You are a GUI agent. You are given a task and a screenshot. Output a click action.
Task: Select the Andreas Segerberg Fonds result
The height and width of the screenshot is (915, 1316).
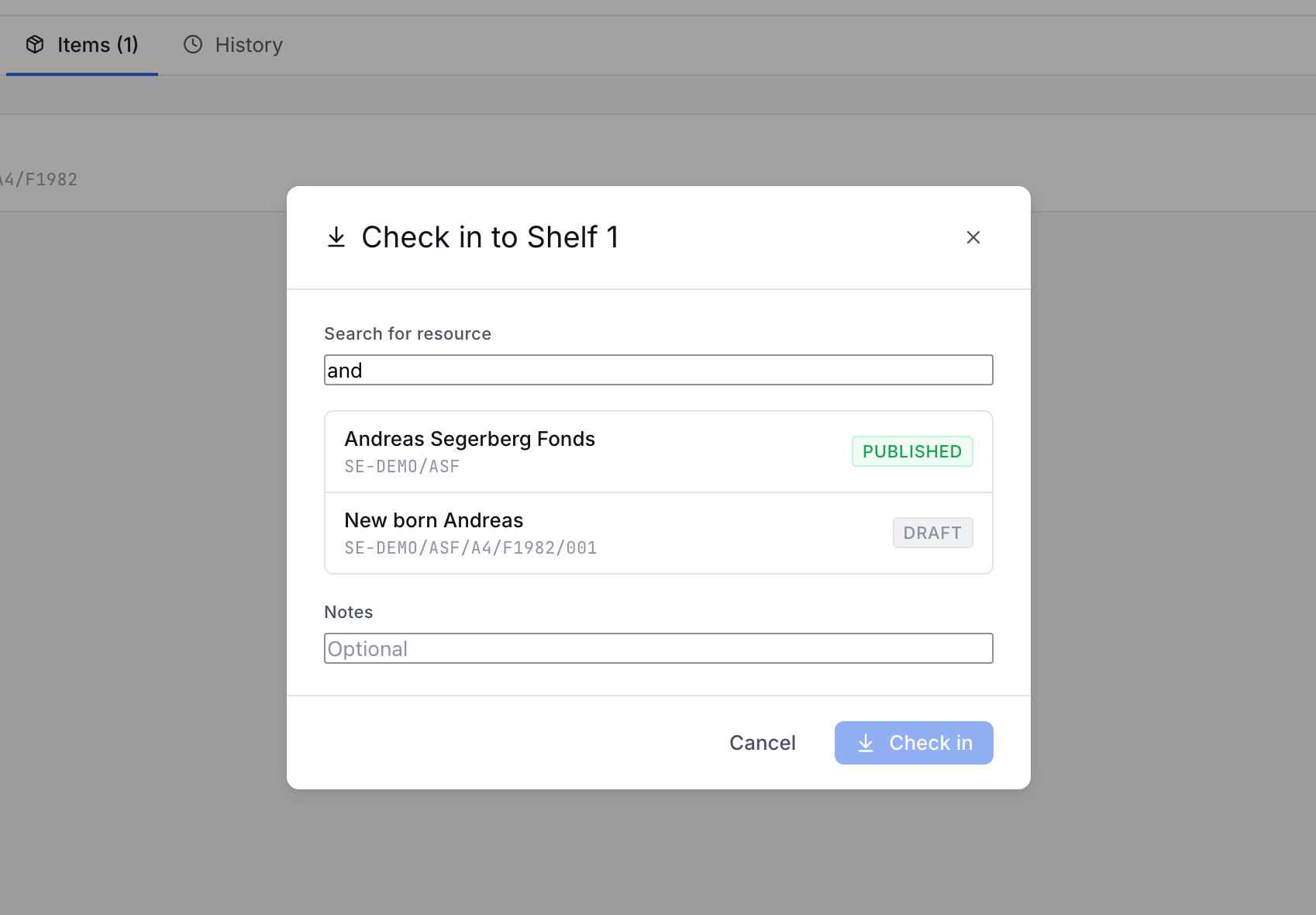659,452
